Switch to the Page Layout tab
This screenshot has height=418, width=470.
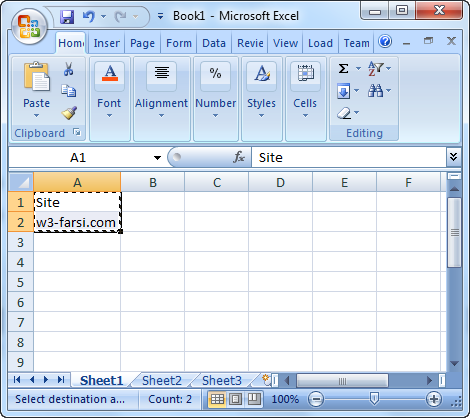[x=142, y=43]
